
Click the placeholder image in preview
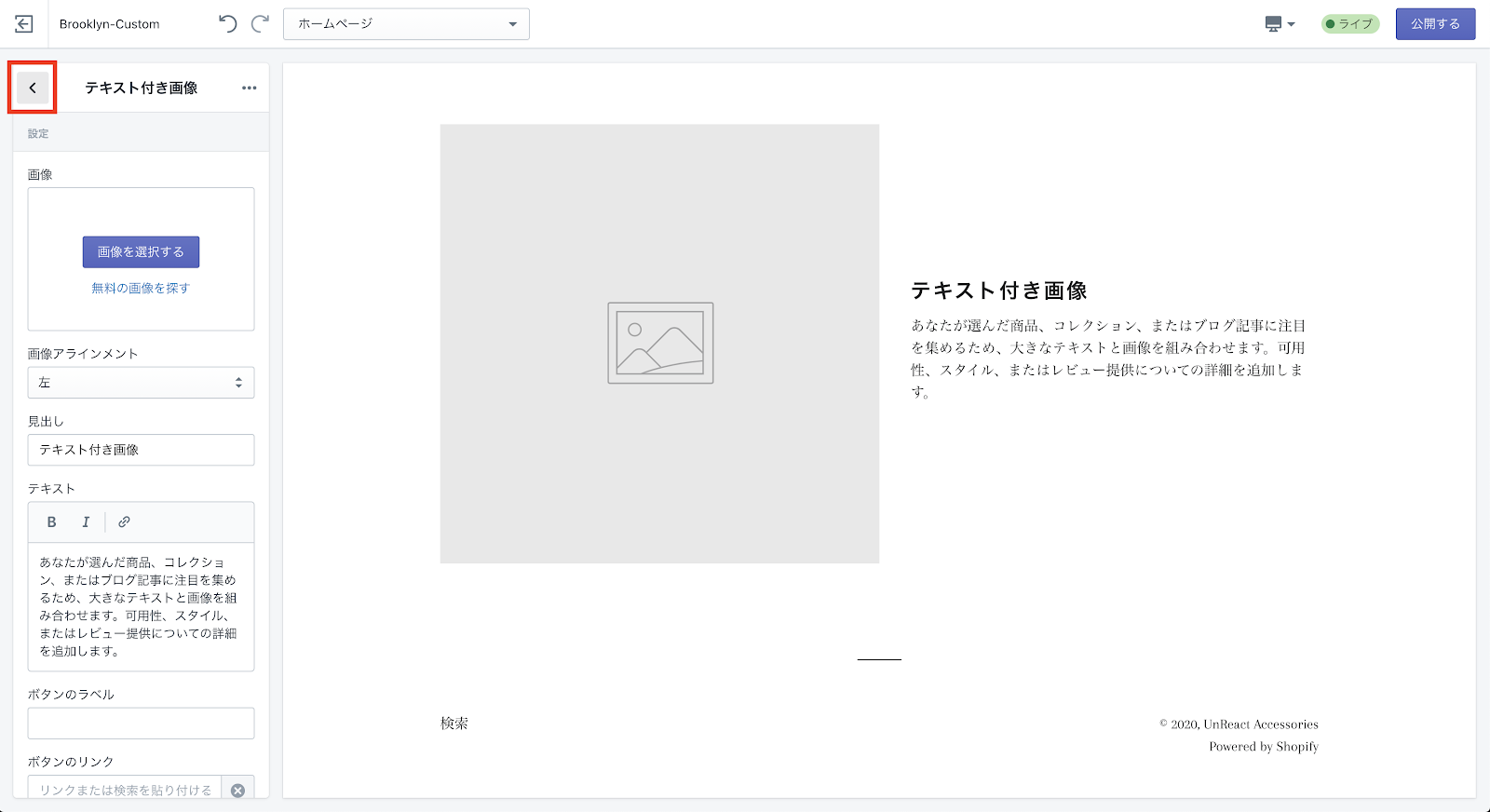(x=659, y=344)
